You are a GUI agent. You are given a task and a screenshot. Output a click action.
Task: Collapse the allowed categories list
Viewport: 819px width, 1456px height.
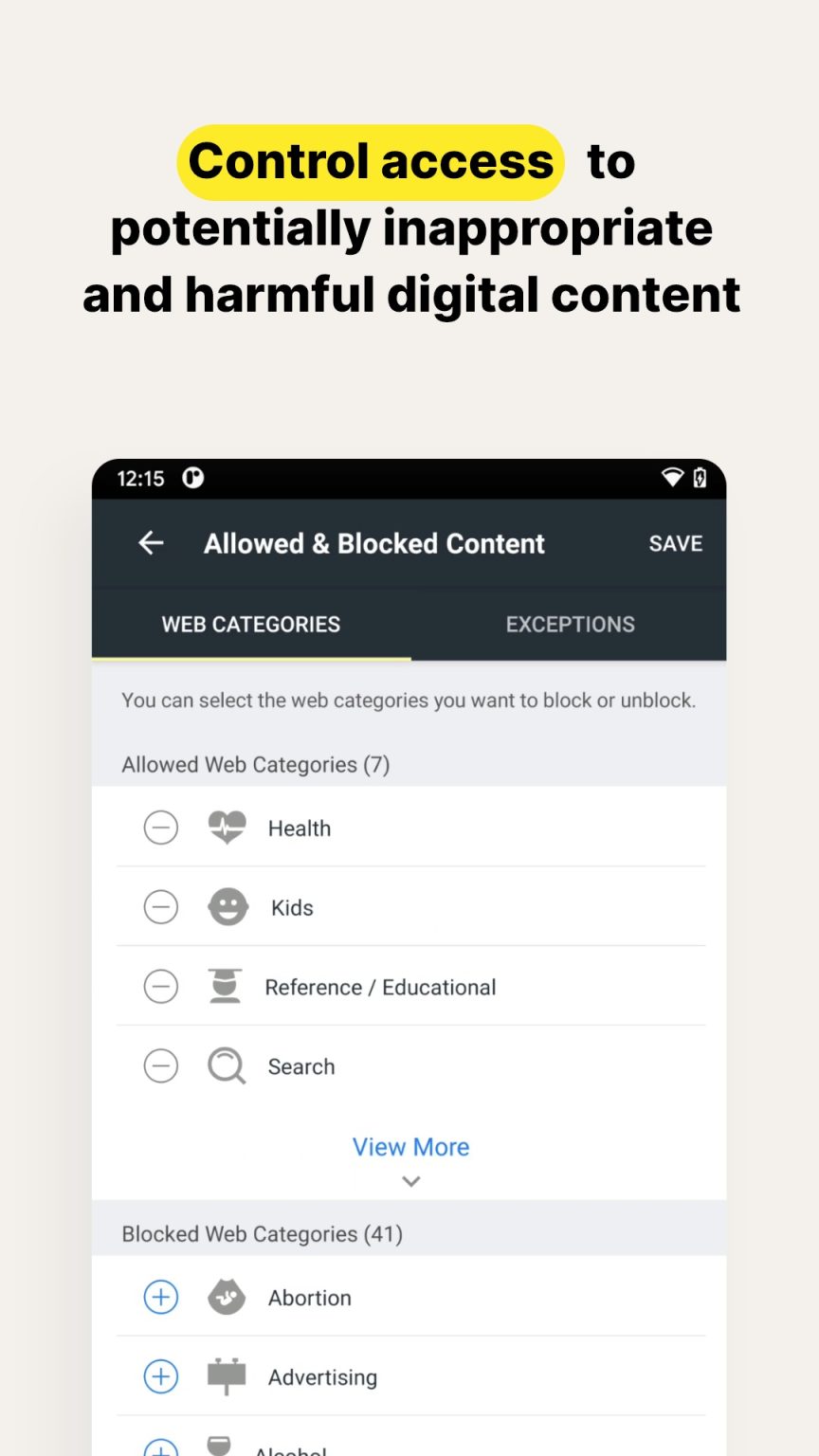click(410, 1181)
